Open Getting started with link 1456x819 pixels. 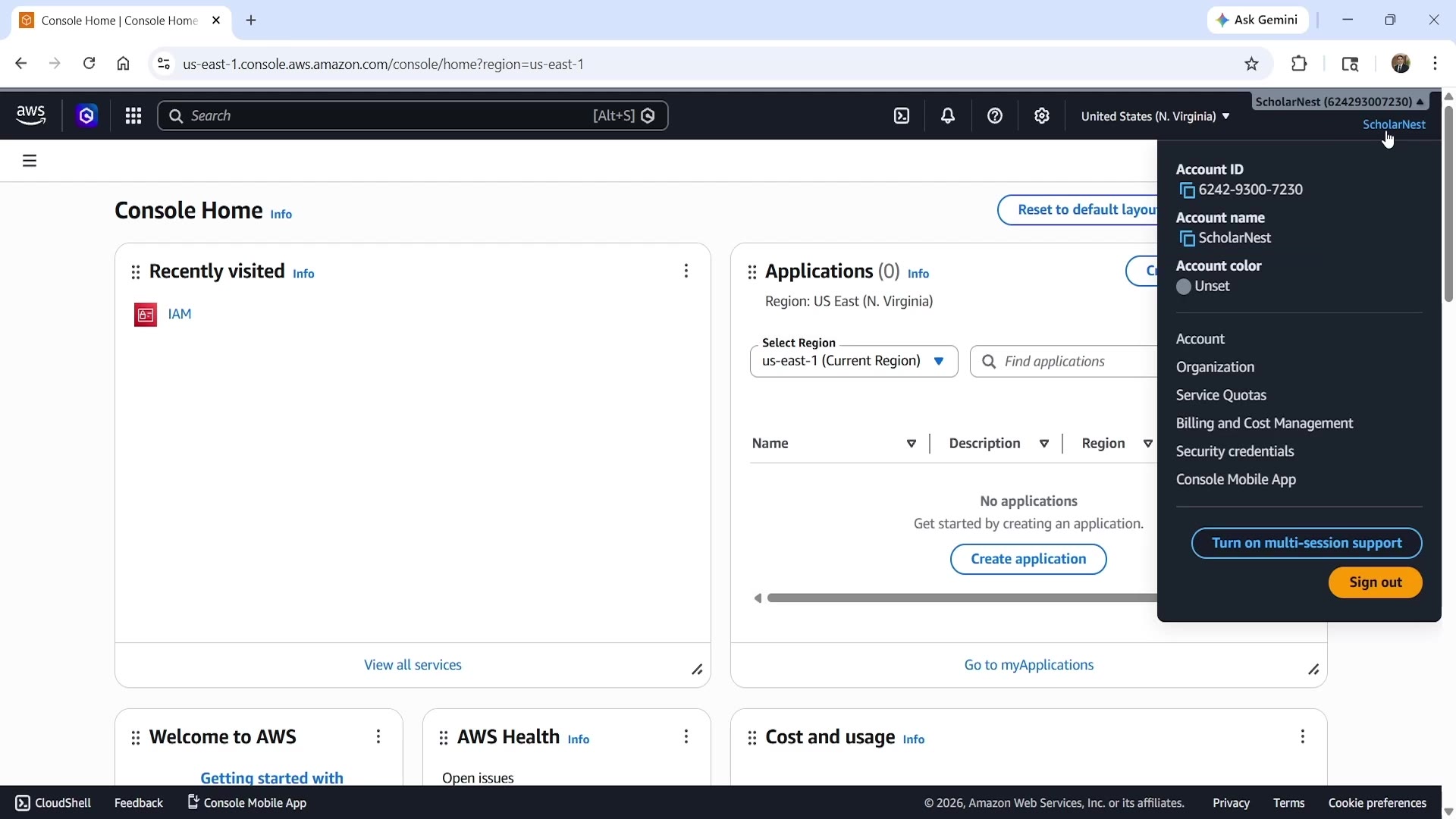[x=271, y=777]
